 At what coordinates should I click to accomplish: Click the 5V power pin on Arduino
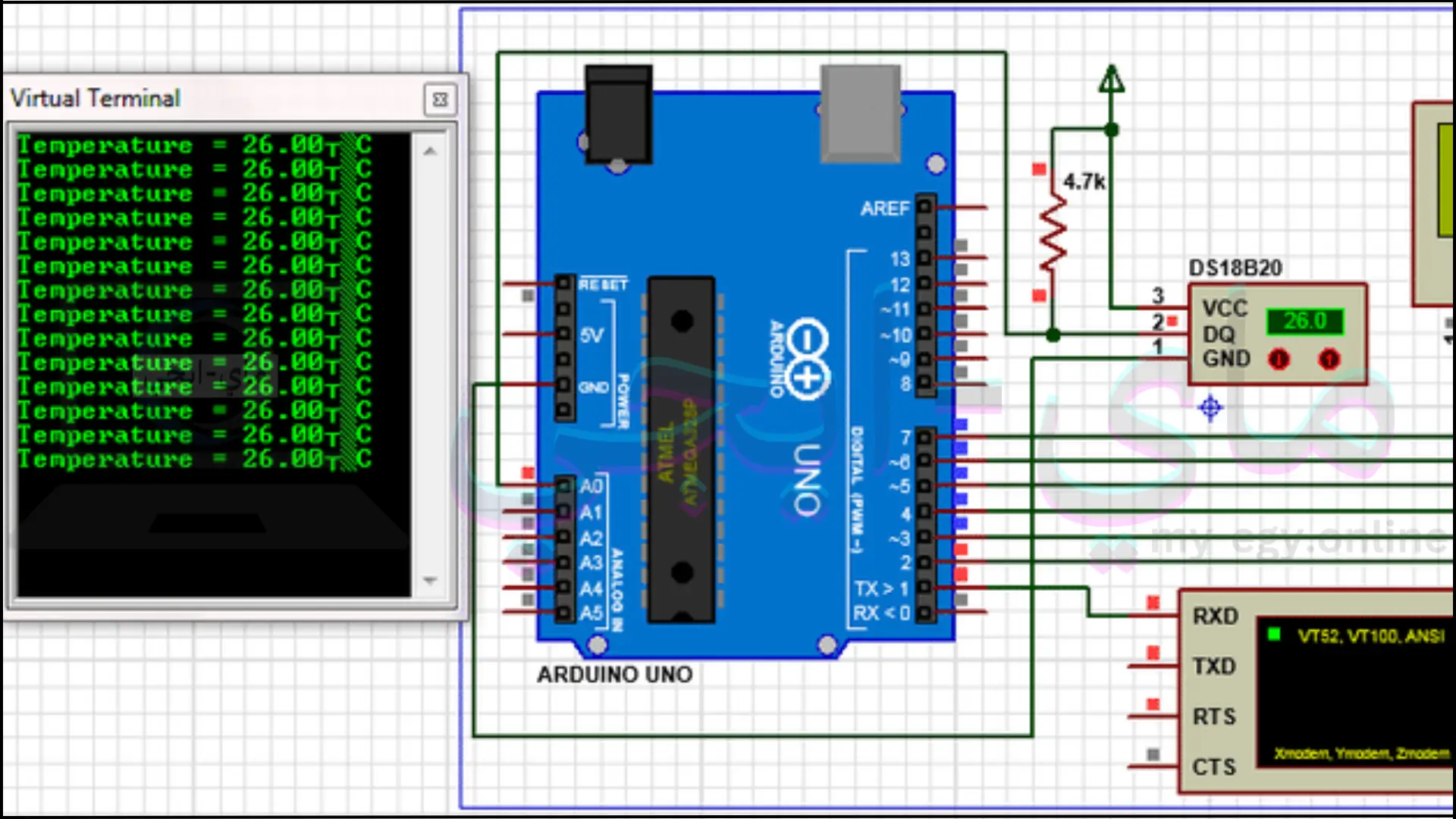click(x=563, y=334)
